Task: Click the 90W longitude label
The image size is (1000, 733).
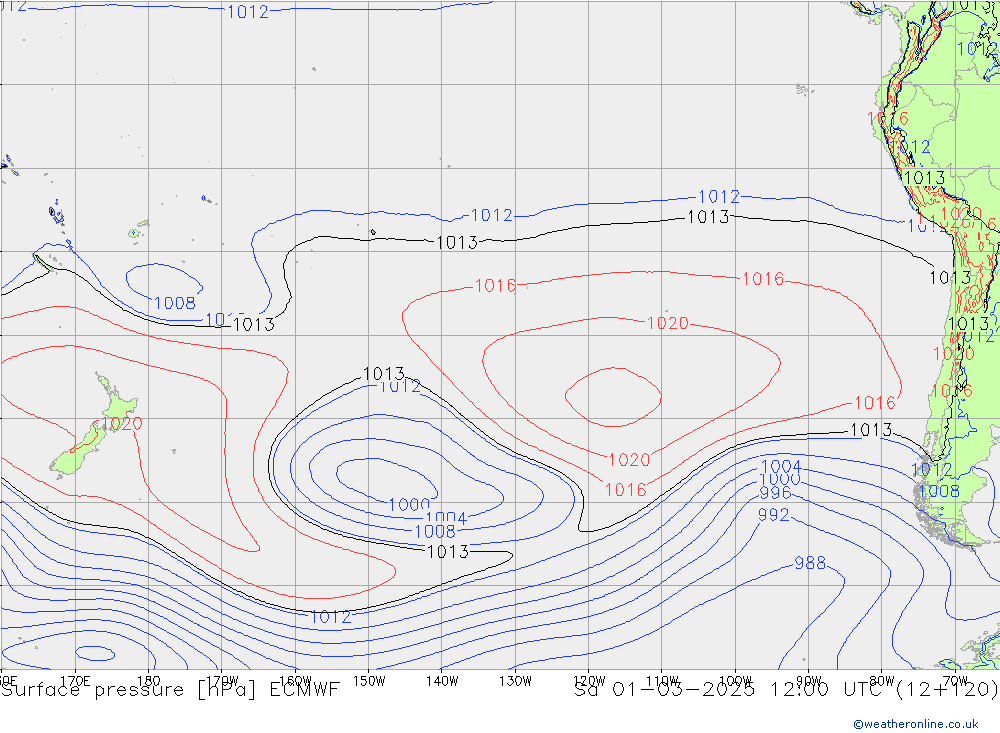Action: point(809,681)
